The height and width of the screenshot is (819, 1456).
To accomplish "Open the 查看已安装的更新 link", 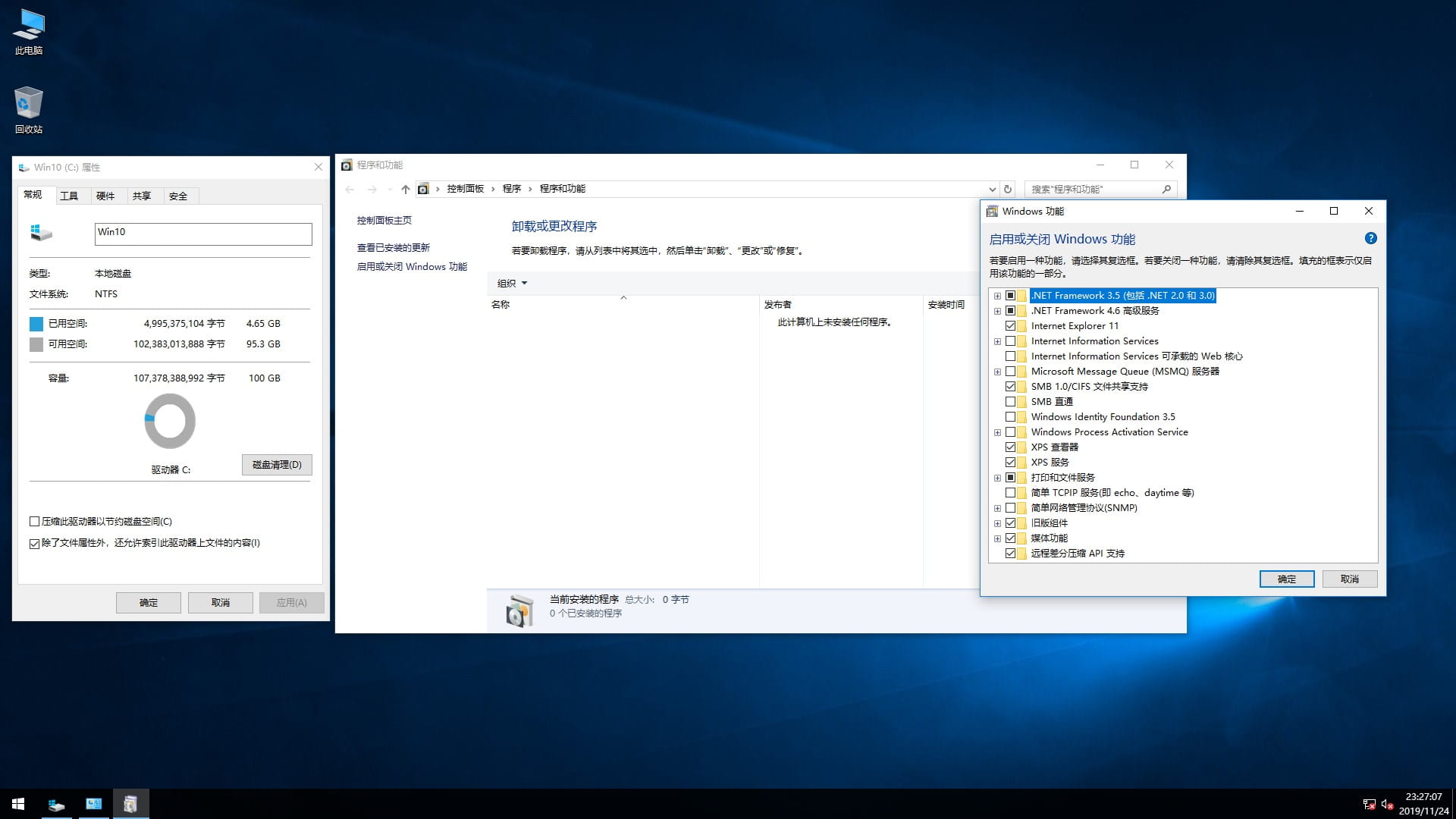I will (x=394, y=247).
